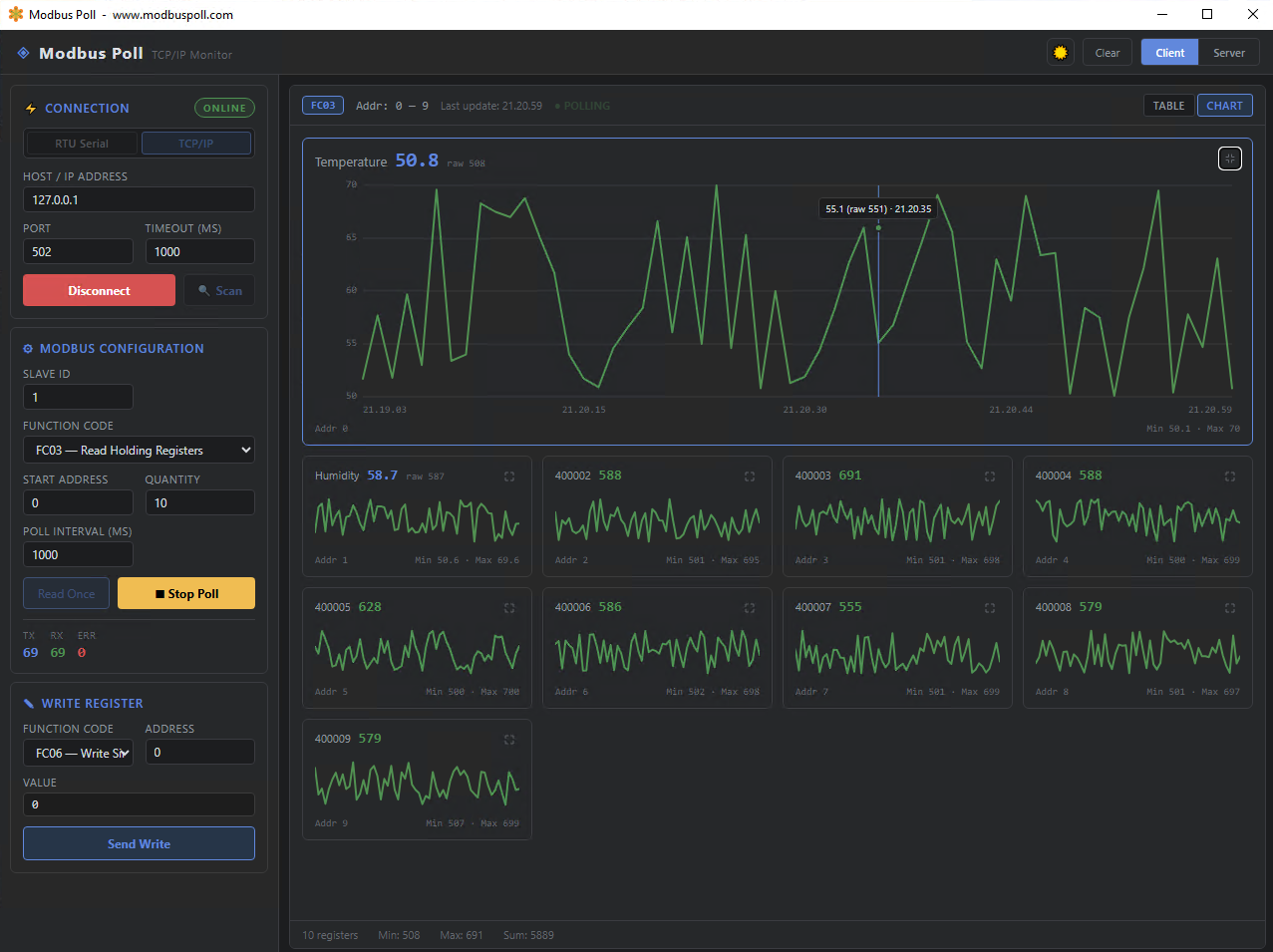1273x952 pixels.
Task: Click the lightning bolt Connection icon
Action: pos(31,109)
